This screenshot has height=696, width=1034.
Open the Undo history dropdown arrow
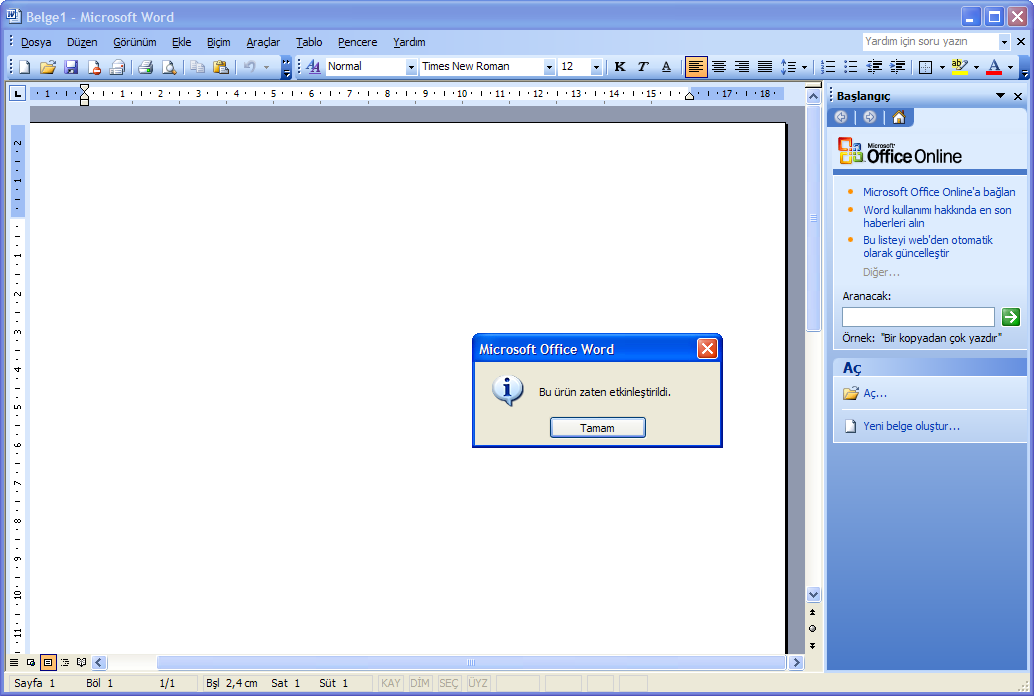tap(266, 67)
